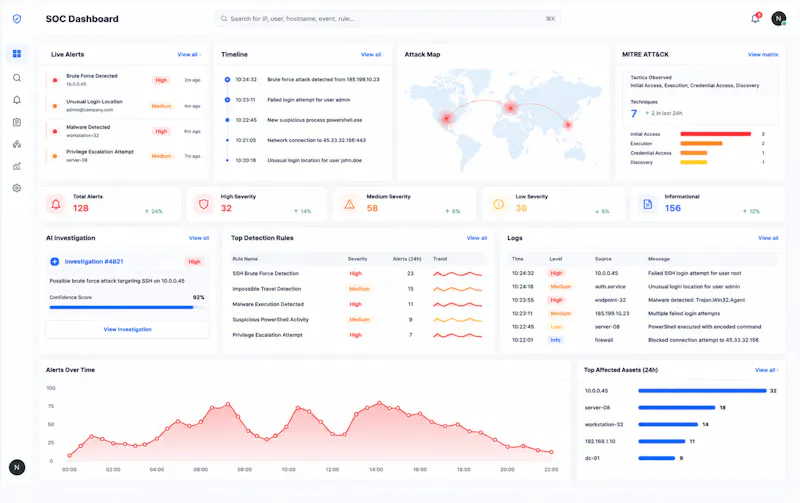This screenshot has height=503, width=800.
Task: Click the Total Alerts bell icon
Action: click(56, 204)
